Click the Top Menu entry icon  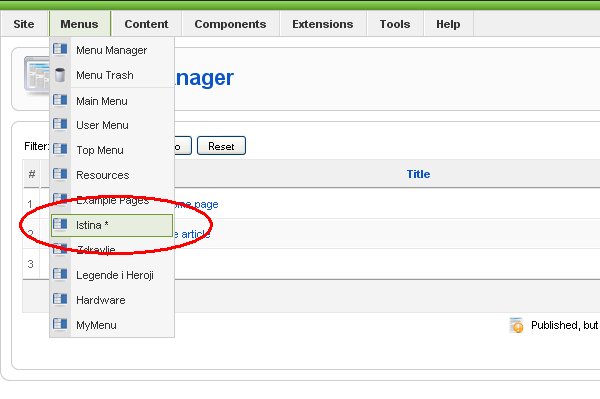coord(60,149)
